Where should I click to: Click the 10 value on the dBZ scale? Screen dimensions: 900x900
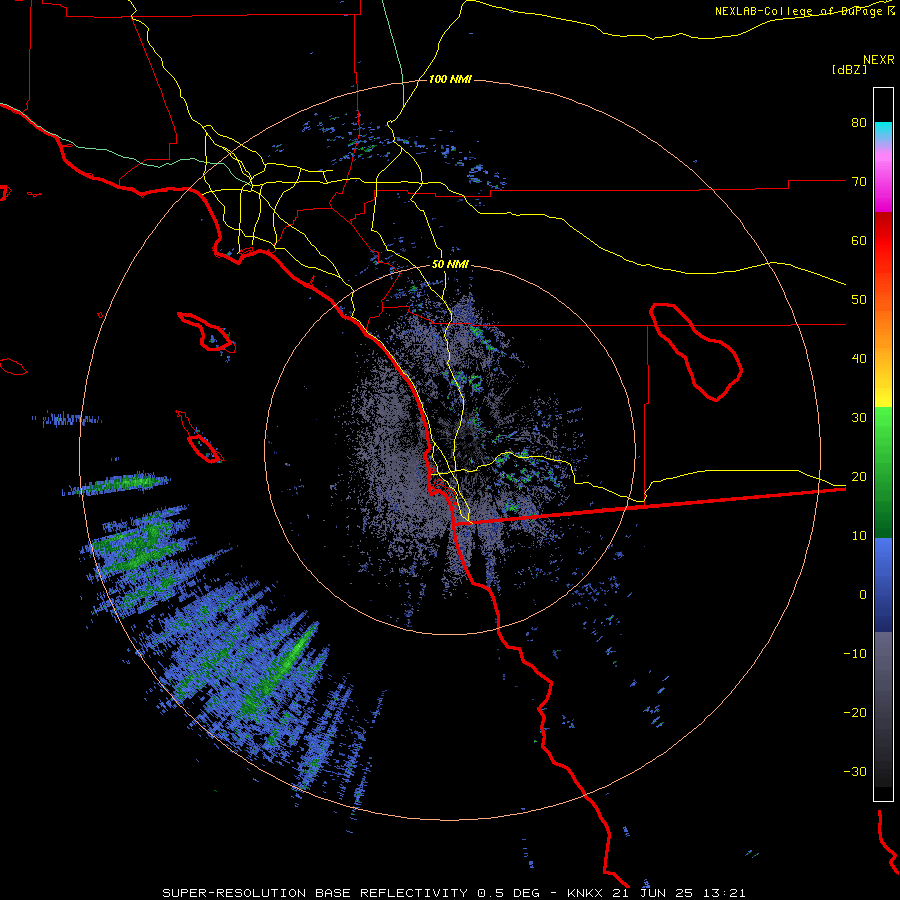click(x=859, y=536)
